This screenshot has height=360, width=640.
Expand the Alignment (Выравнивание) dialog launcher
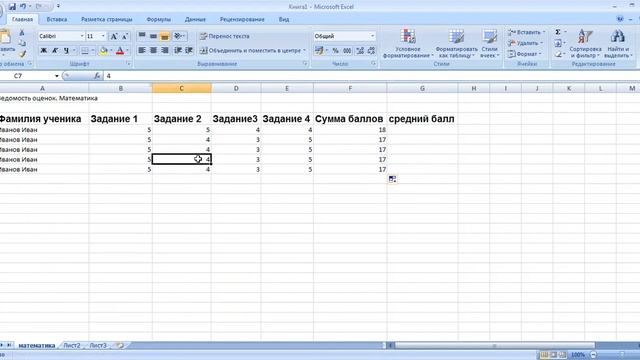coord(305,64)
